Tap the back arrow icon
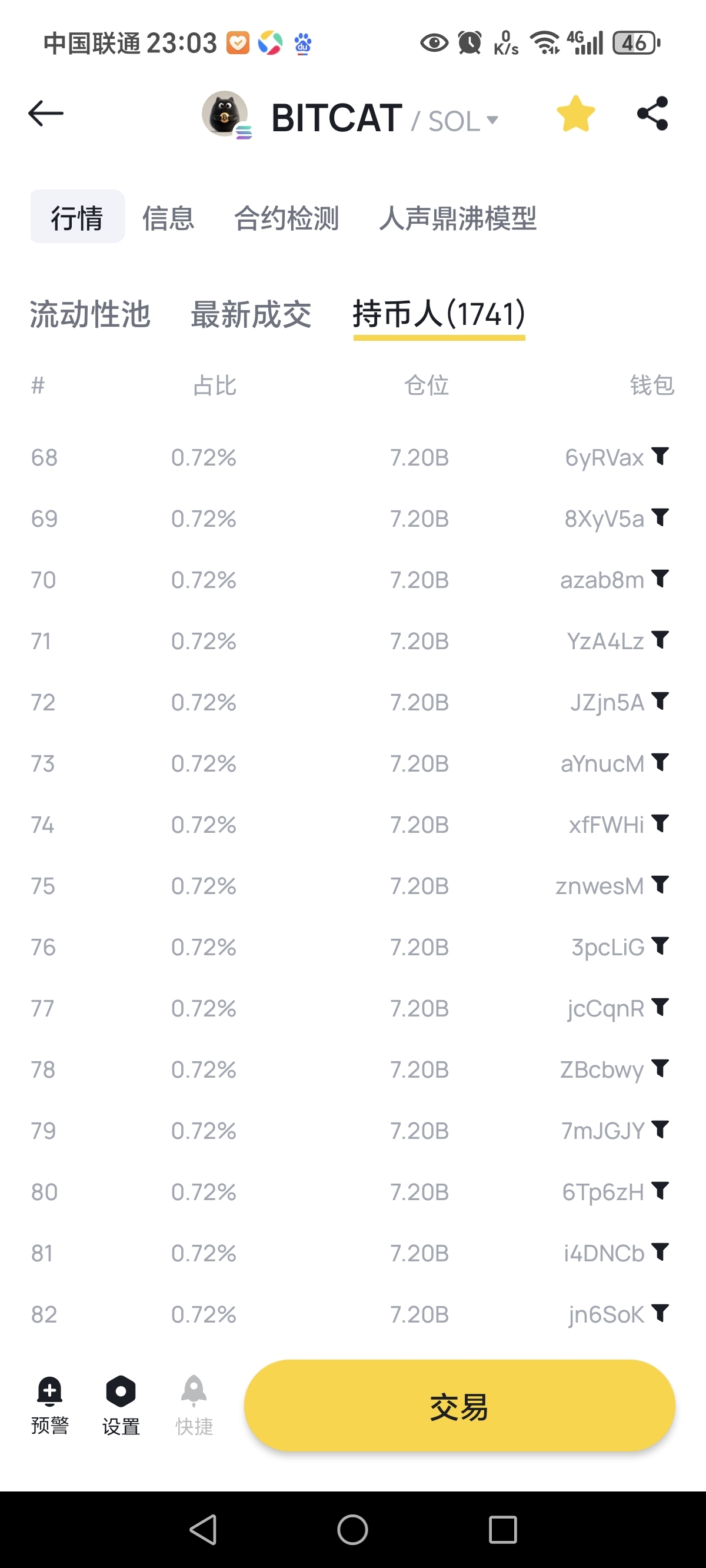 pos(46,114)
